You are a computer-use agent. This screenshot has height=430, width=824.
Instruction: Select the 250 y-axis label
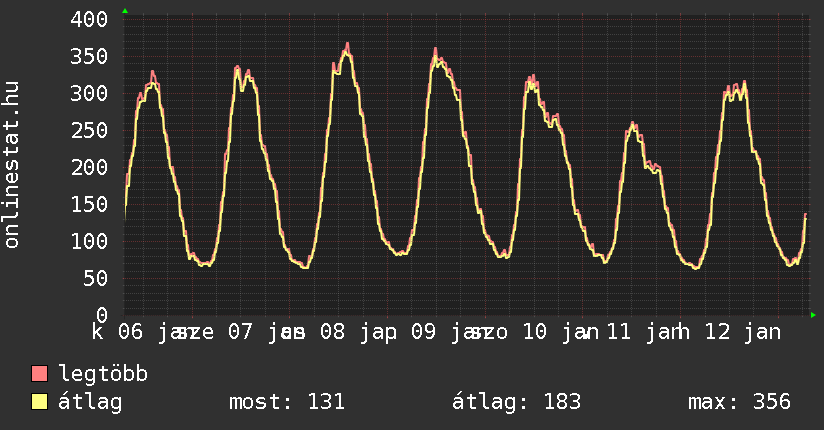pos(90,130)
